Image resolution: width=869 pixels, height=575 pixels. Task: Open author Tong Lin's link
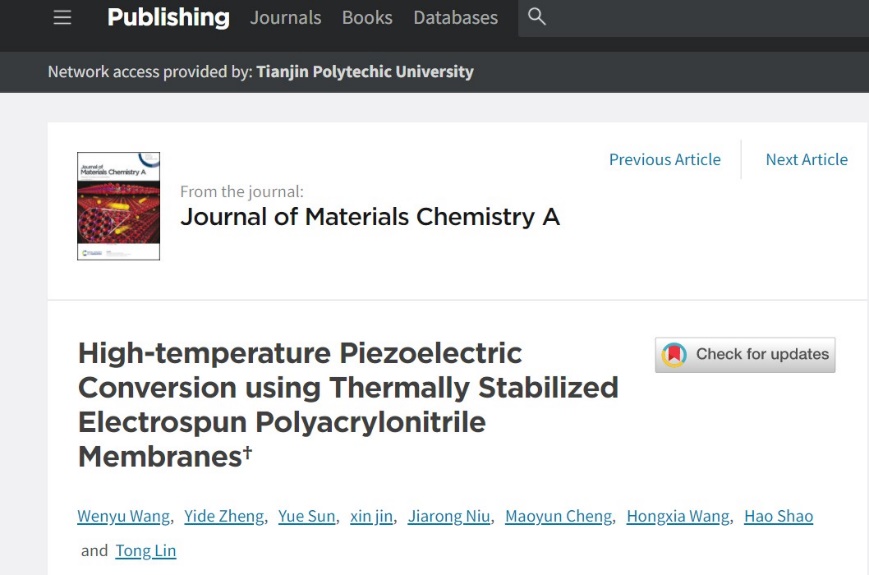tap(146, 551)
